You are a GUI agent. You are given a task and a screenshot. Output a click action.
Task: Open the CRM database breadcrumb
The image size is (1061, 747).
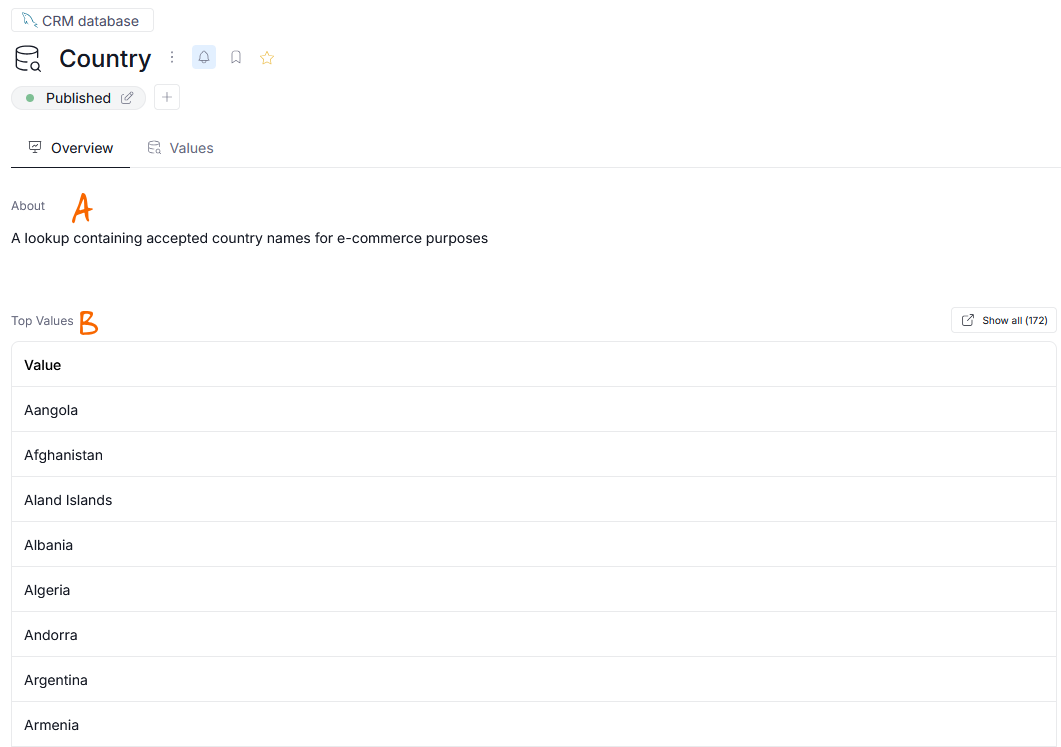point(82,21)
